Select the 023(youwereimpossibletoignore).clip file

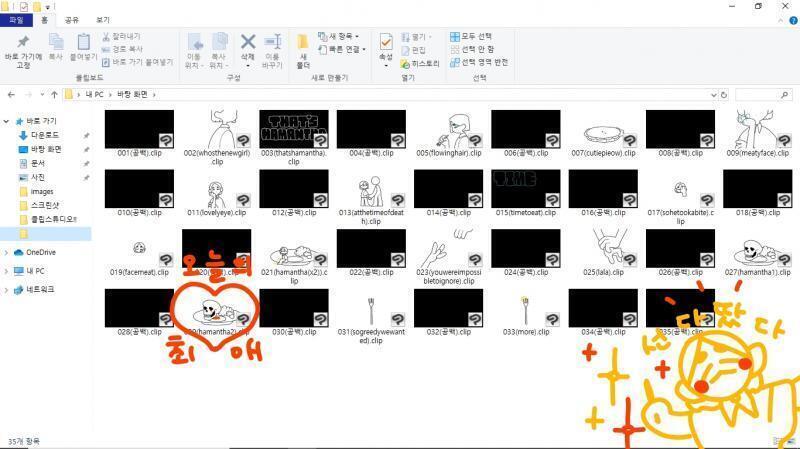point(448,257)
